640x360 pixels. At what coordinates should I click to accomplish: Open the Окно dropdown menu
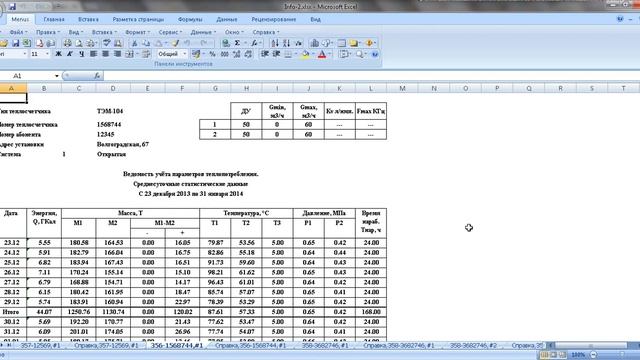click(x=234, y=32)
